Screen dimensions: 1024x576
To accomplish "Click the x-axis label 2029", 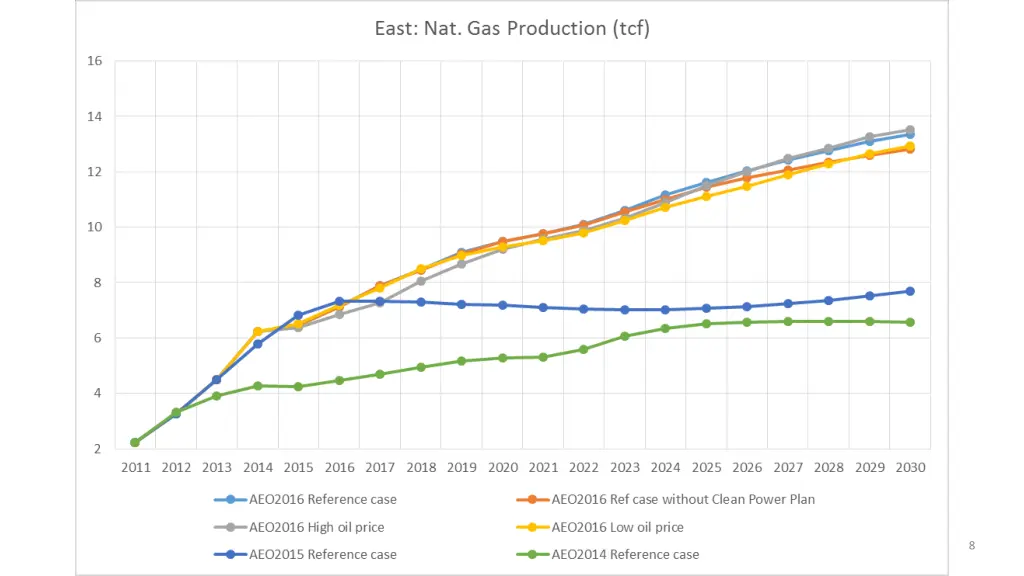I will (870, 468).
